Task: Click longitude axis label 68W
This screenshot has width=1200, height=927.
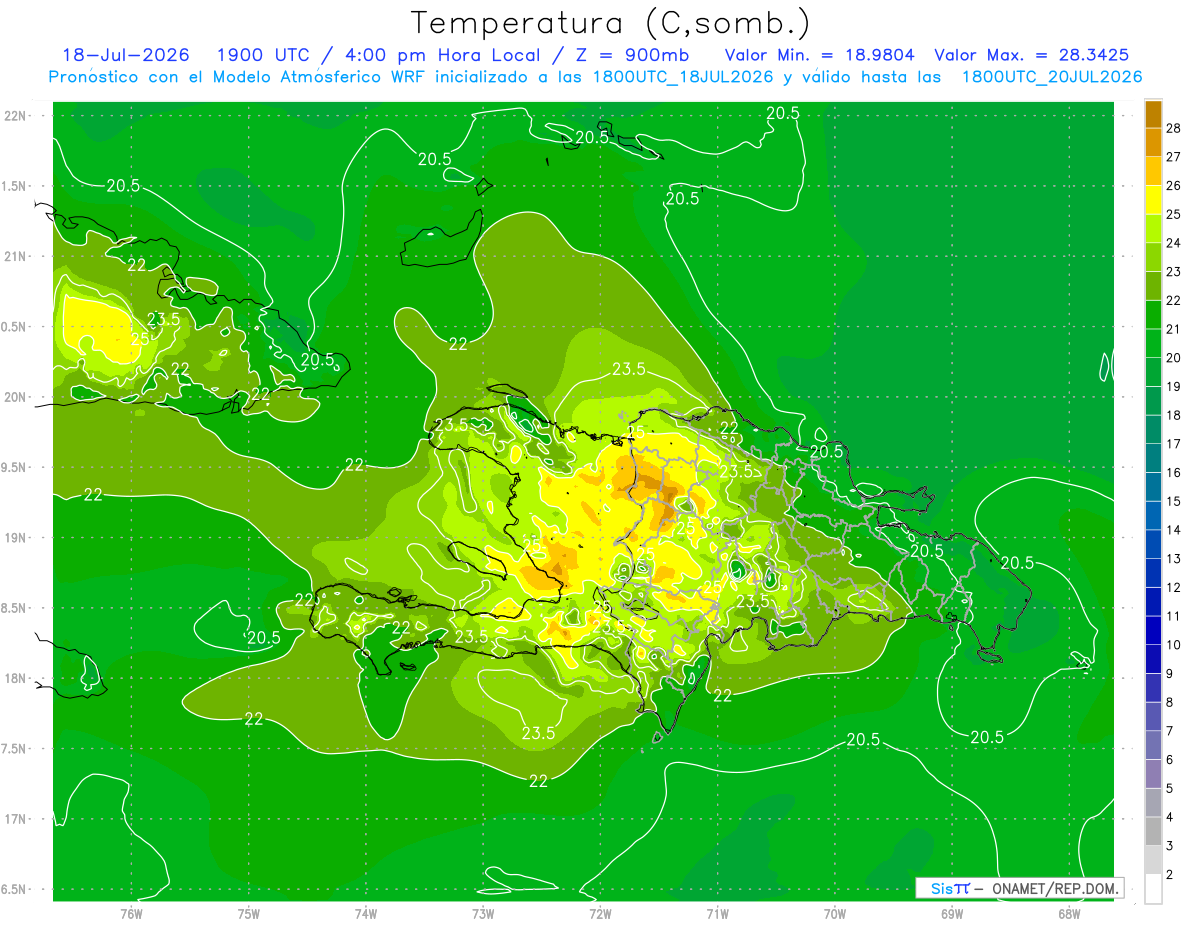Action: coord(1069,913)
